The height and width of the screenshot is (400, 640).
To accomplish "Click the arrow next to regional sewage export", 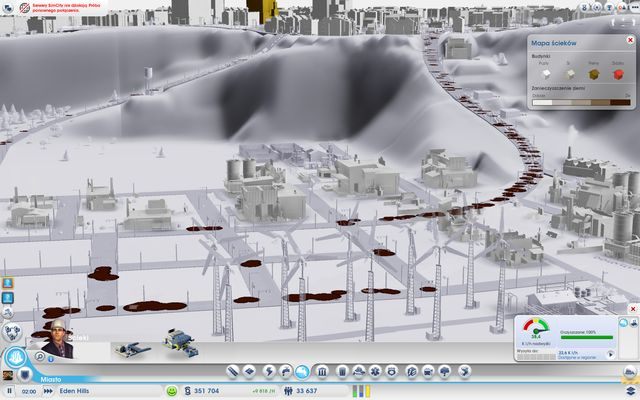I will (x=611, y=354).
